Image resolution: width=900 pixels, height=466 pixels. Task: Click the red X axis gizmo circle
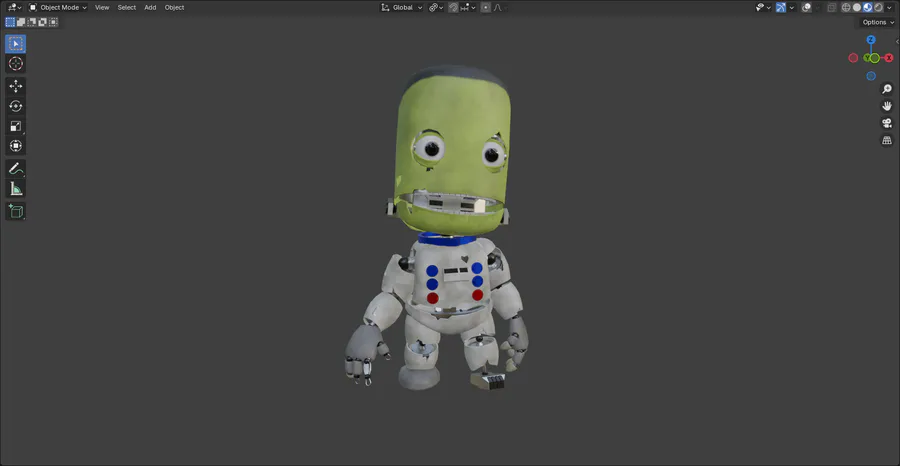tap(889, 58)
